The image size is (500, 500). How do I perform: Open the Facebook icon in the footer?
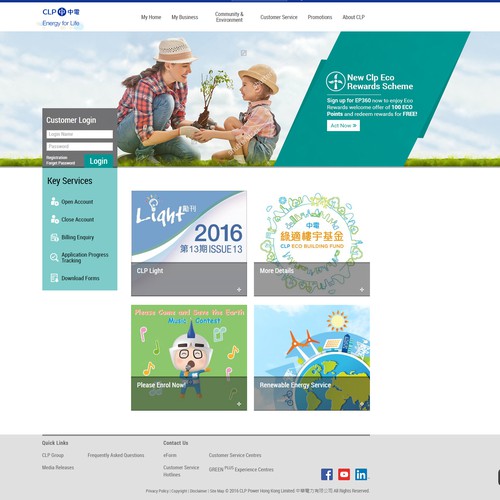[x=327, y=474]
